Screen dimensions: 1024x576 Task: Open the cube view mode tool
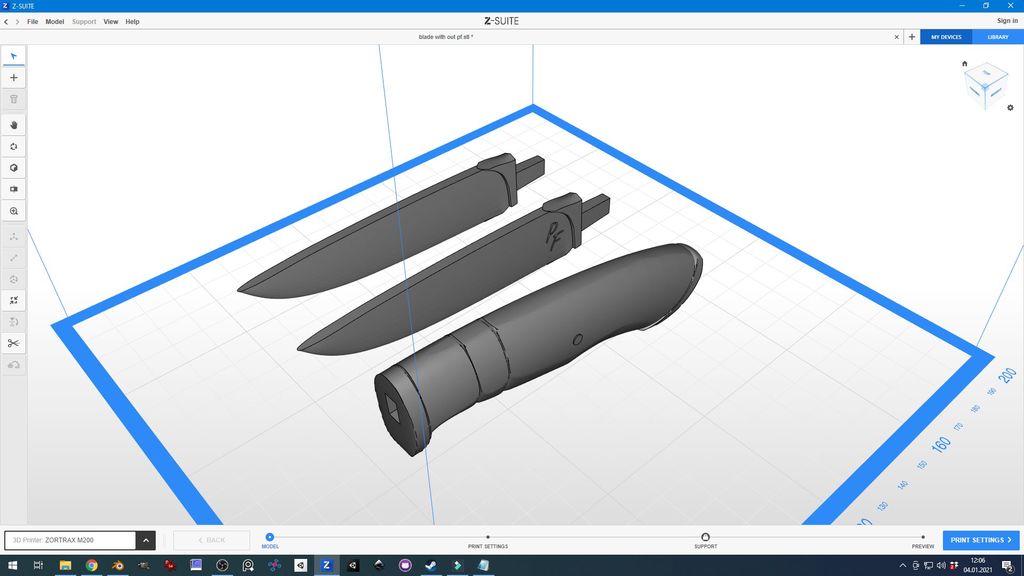point(14,168)
